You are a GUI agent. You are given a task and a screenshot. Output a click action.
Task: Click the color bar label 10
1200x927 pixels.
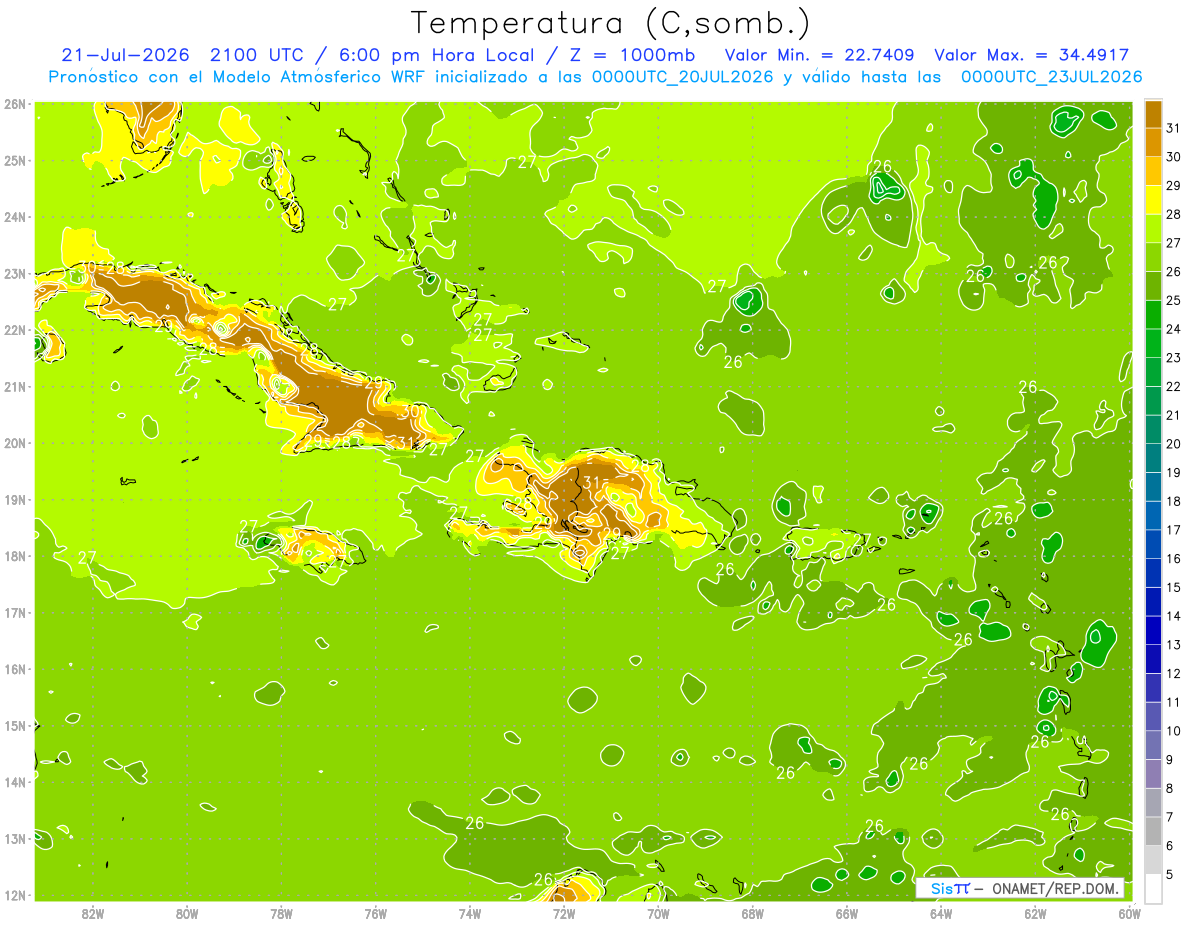click(1174, 731)
